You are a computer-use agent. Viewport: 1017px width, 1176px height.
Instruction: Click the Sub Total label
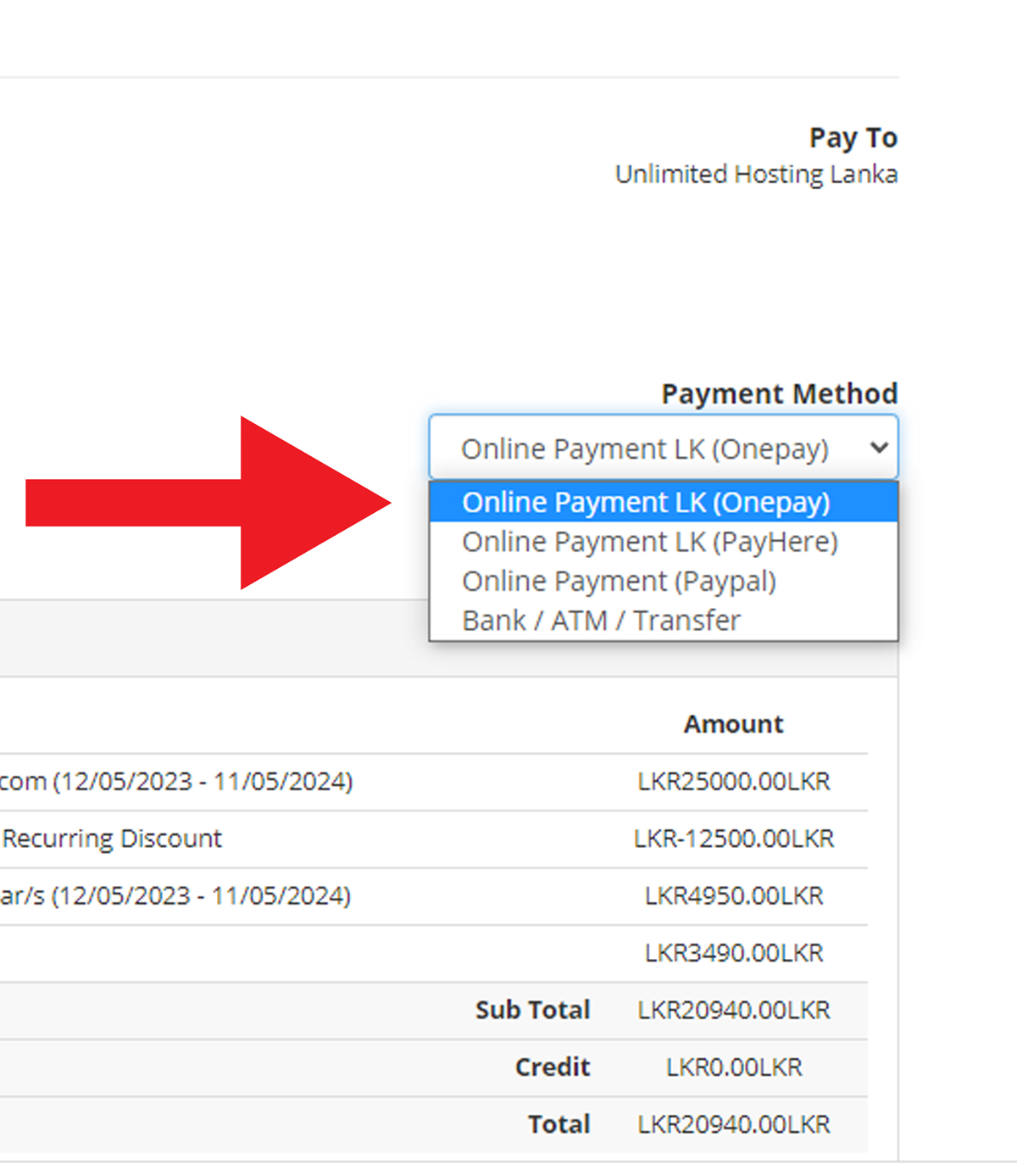[x=532, y=1010]
